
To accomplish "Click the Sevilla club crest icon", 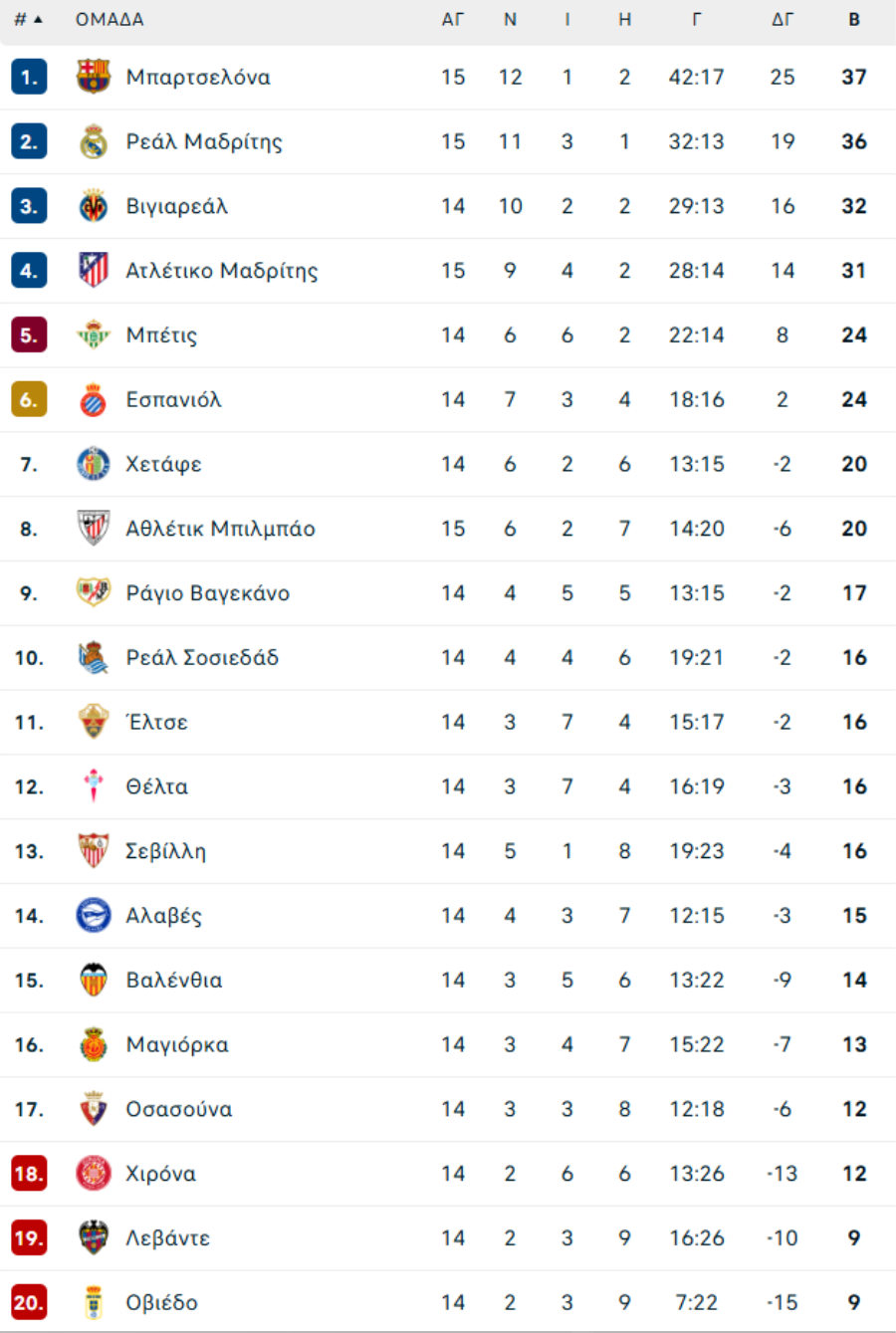I will (94, 851).
